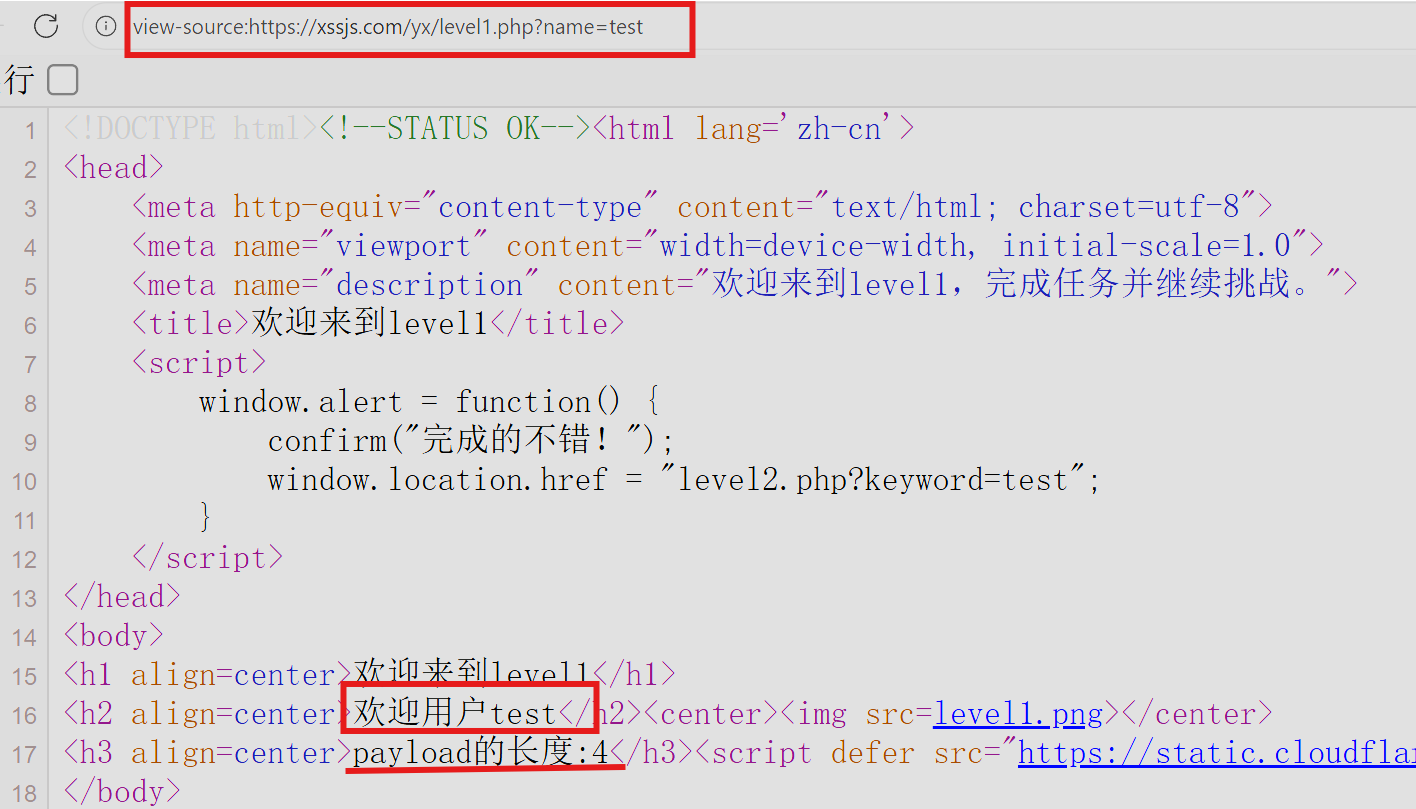The height and width of the screenshot is (809, 1416).
Task: Click the 'window.alert = function() {' line
Action: [429, 402]
